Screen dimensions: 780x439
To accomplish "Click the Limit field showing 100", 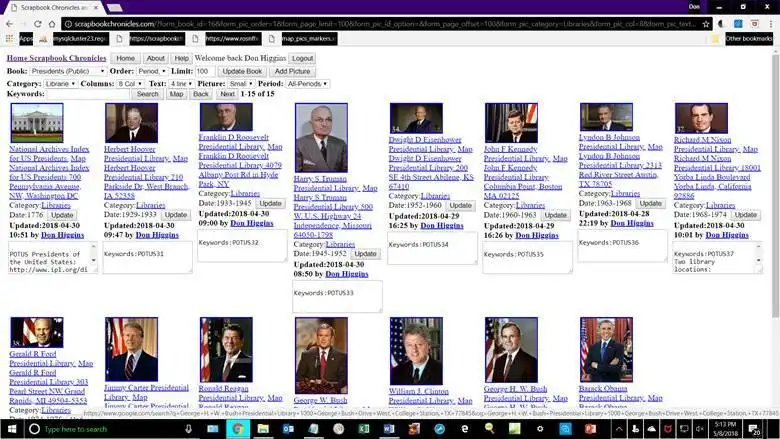I will 204,71.
